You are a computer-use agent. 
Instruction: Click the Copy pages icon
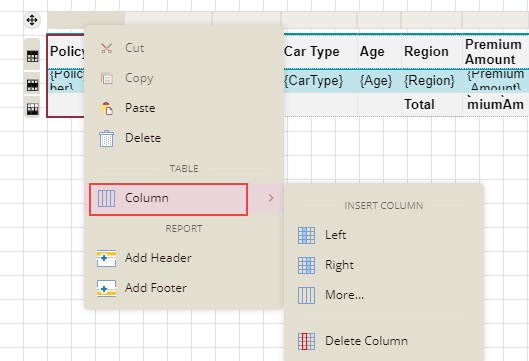[107, 78]
